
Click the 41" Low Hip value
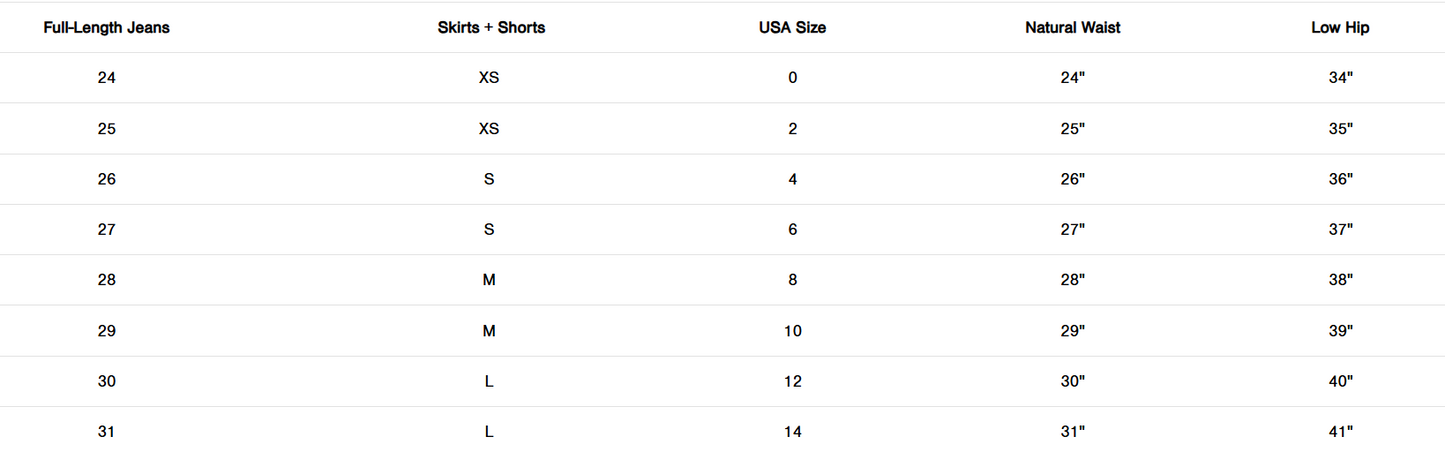click(x=1340, y=432)
